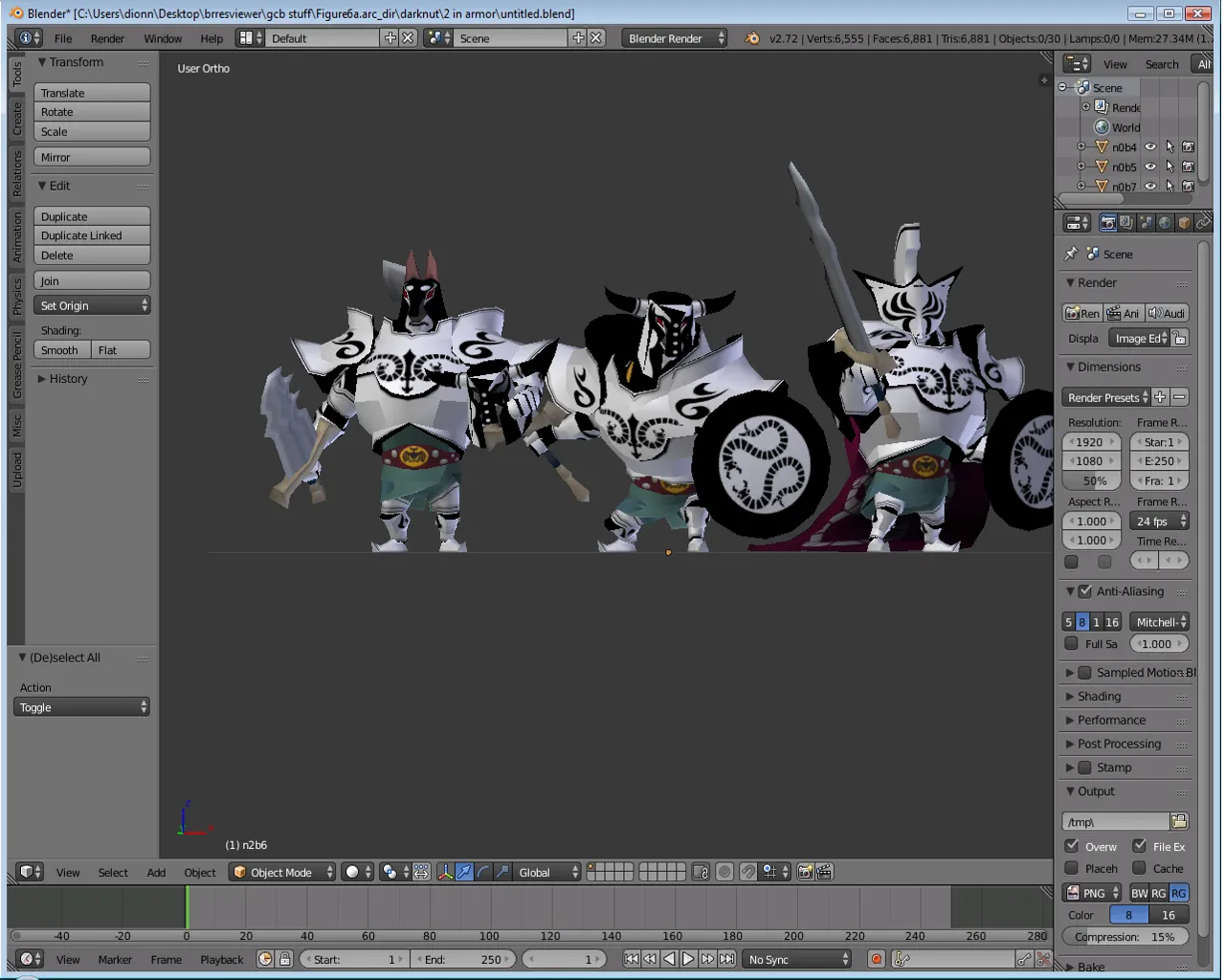Click the OpenGL render animation clapper icon

coord(823,872)
